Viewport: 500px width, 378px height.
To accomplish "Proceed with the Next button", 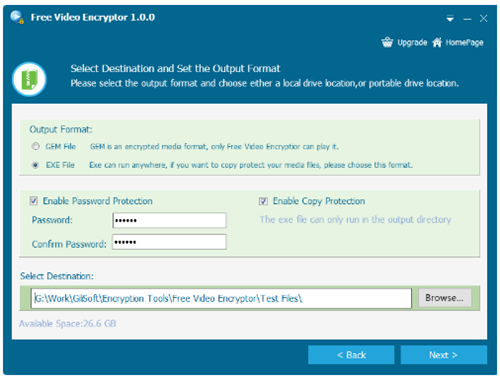I will pyautogui.click(x=444, y=355).
